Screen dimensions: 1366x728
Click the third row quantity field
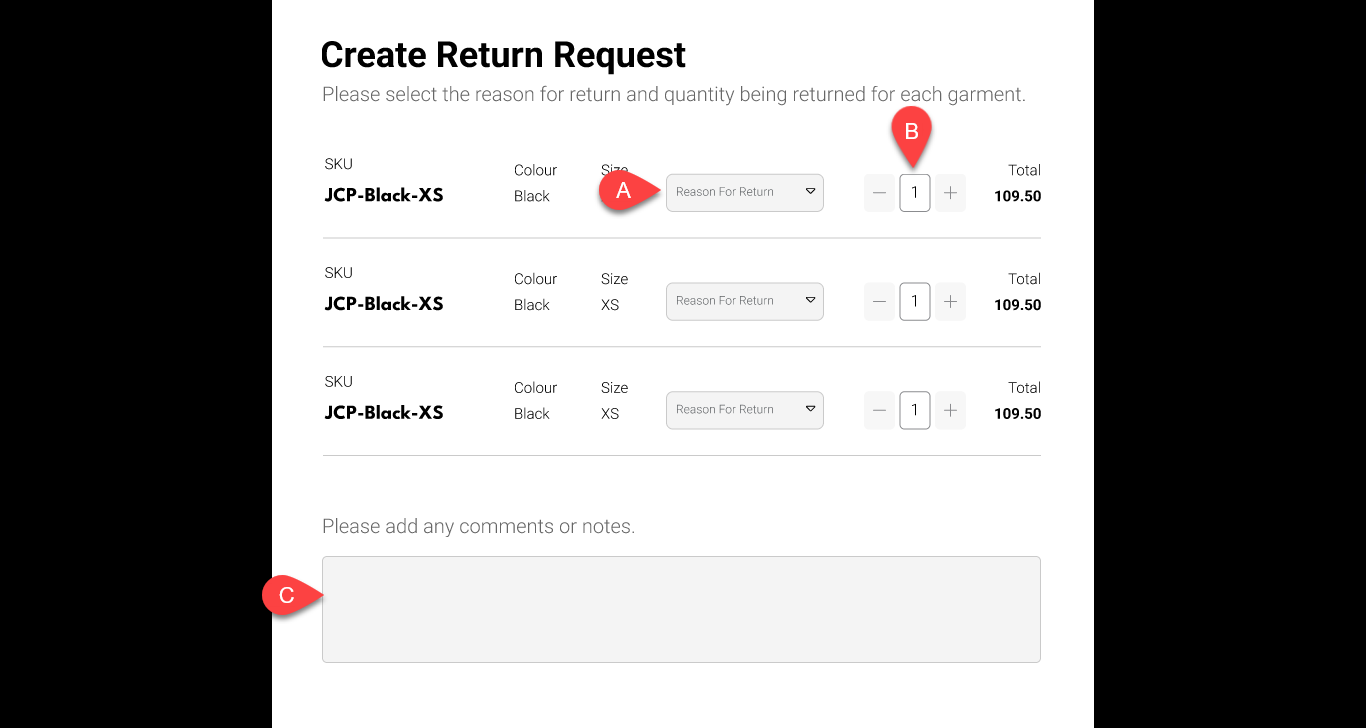point(914,410)
